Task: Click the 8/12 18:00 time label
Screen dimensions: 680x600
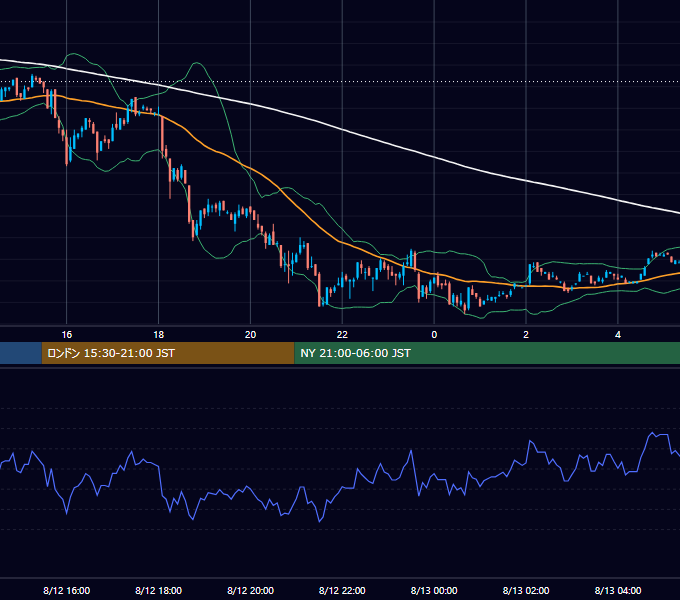Action: (x=158, y=590)
